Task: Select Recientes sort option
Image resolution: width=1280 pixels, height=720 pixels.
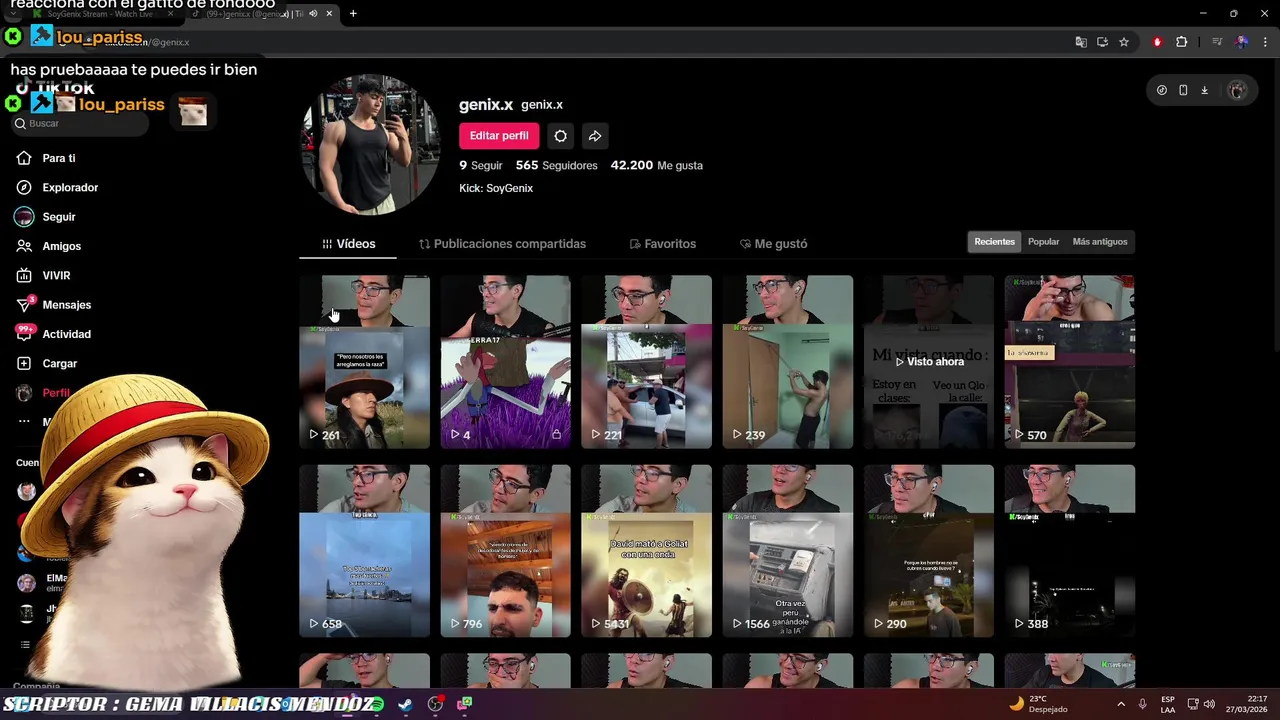Action: tap(994, 242)
